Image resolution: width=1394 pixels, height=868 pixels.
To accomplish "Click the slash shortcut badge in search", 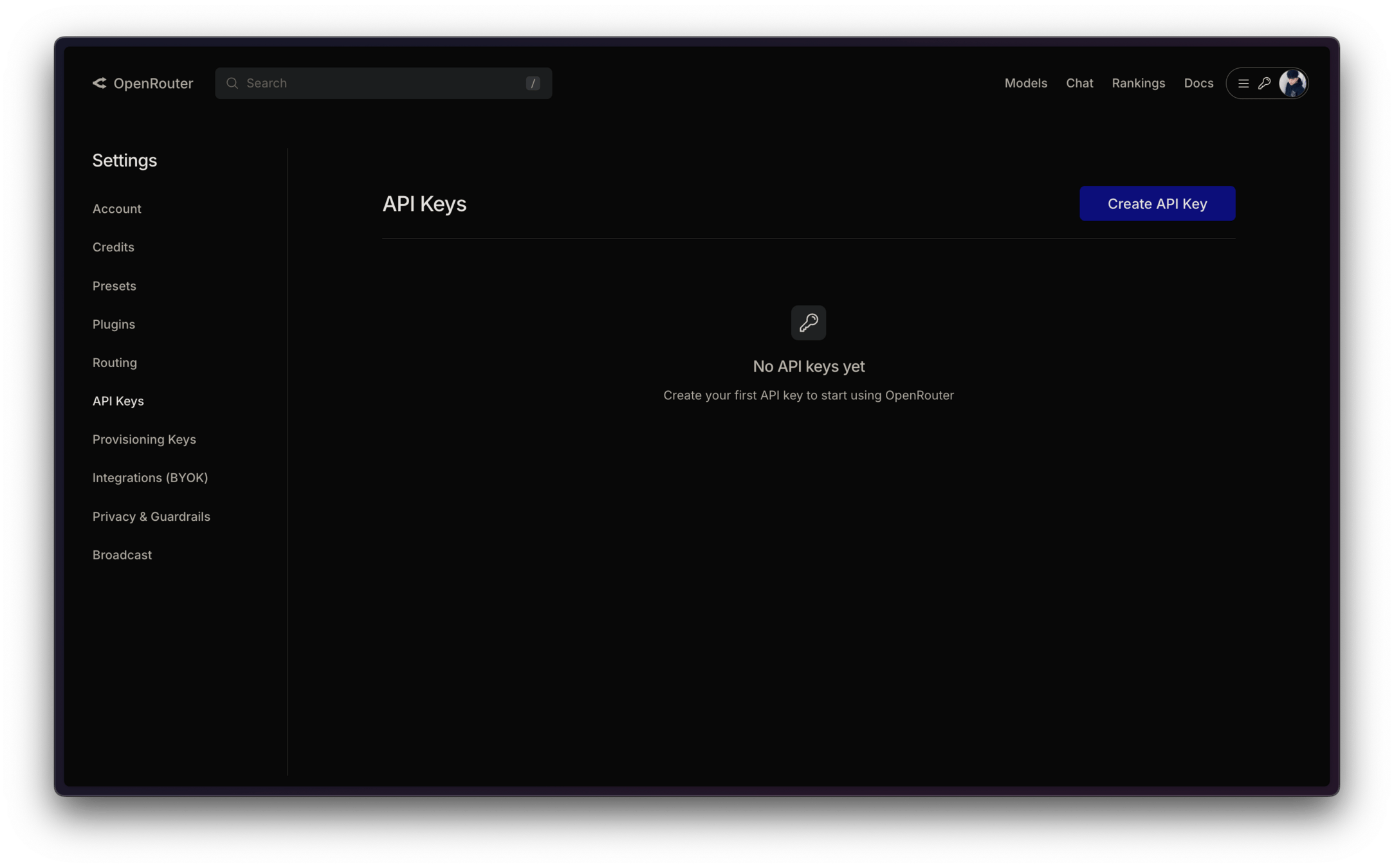I will 533,83.
